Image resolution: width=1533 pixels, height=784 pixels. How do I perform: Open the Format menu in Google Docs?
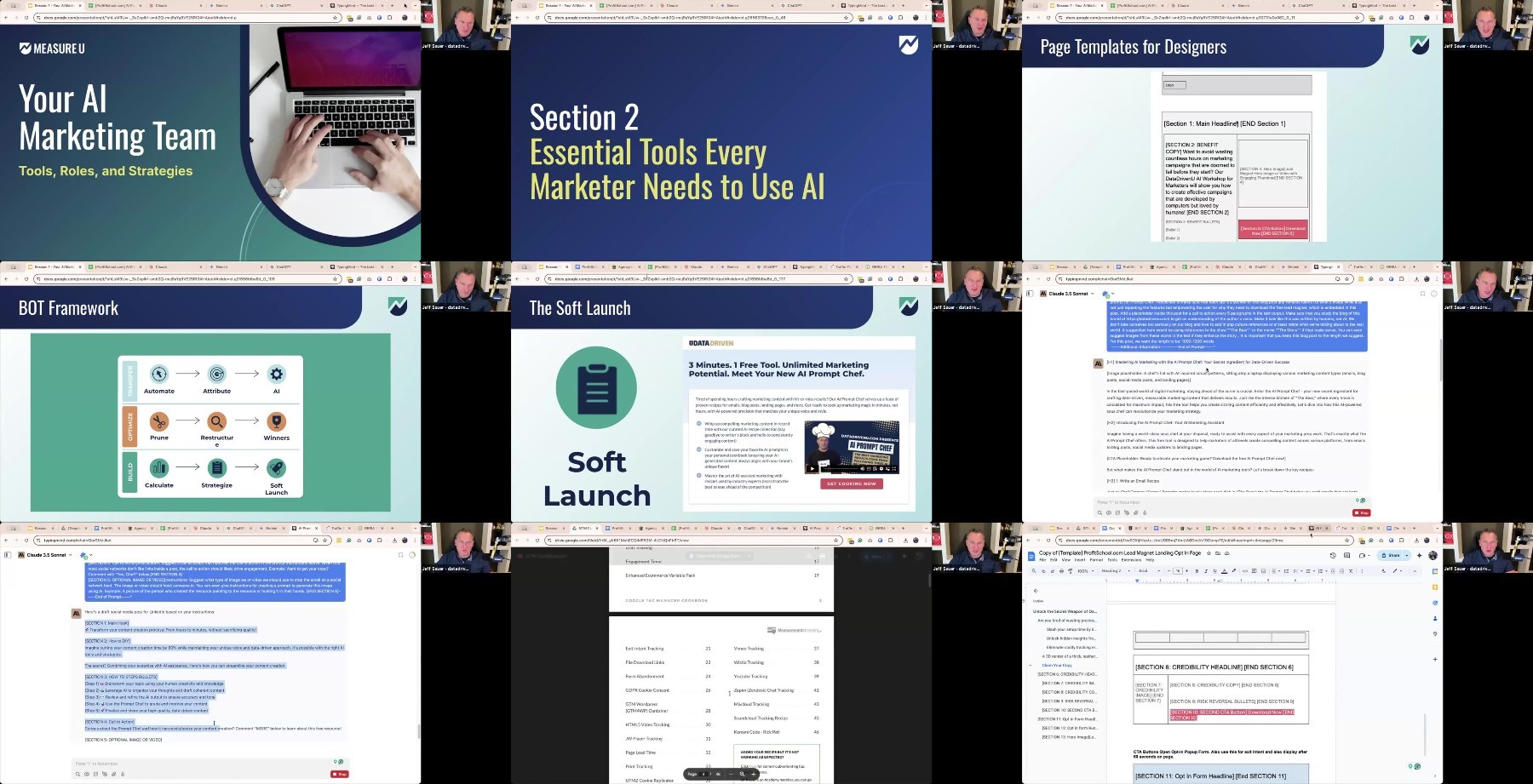pyautogui.click(x=1096, y=559)
